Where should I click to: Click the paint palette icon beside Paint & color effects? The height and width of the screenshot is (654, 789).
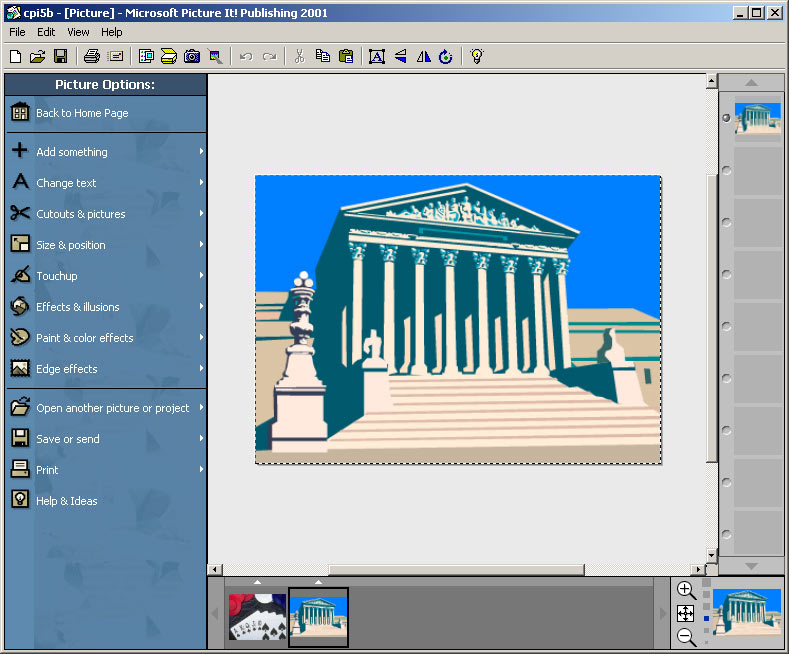click(x=20, y=337)
